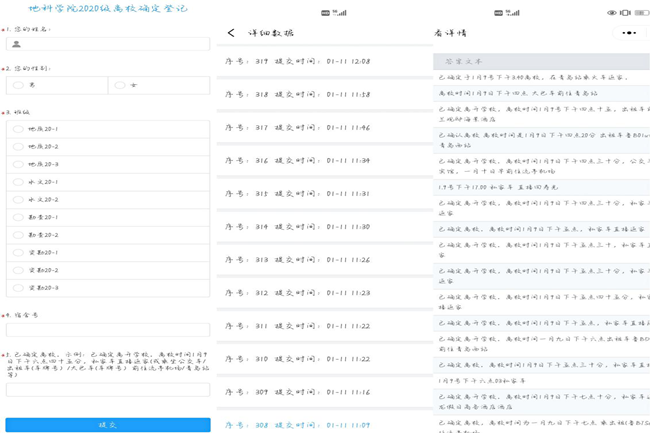Open record 序号 312 submitted 01-11 11:23
The height and width of the screenshot is (433, 650).
click(325, 293)
